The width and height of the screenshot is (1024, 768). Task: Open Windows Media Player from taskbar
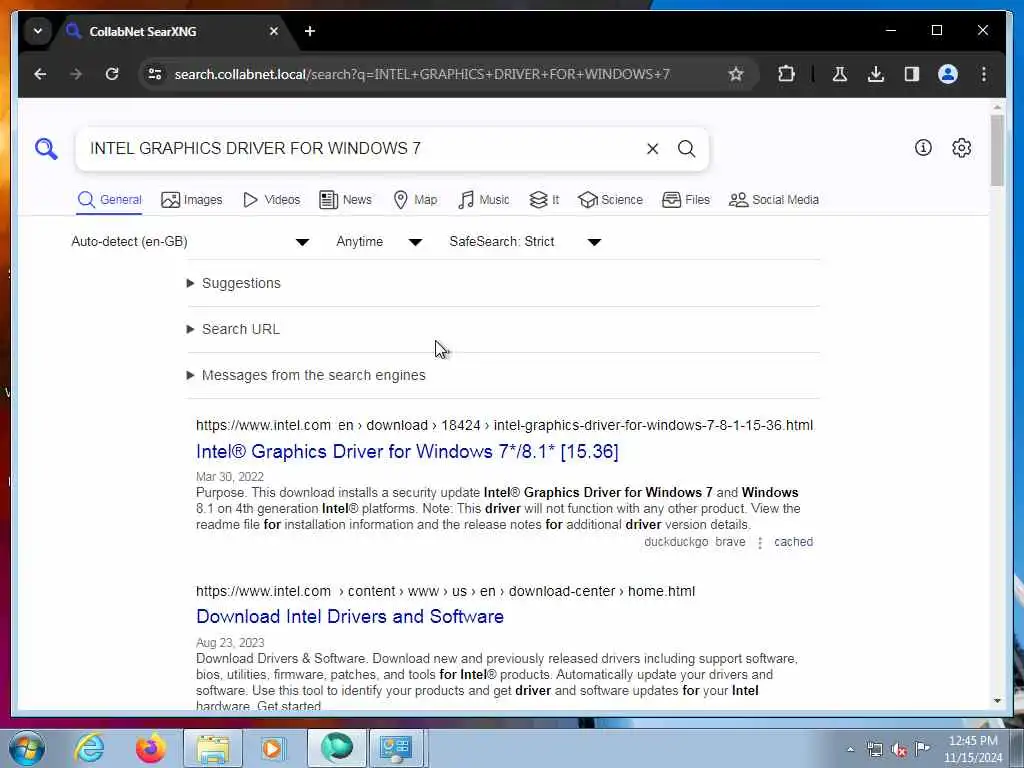point(272,748)
